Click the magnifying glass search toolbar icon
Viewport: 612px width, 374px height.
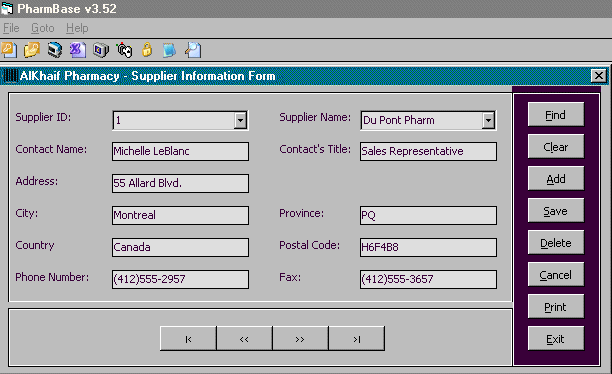(x=193, y=50)
